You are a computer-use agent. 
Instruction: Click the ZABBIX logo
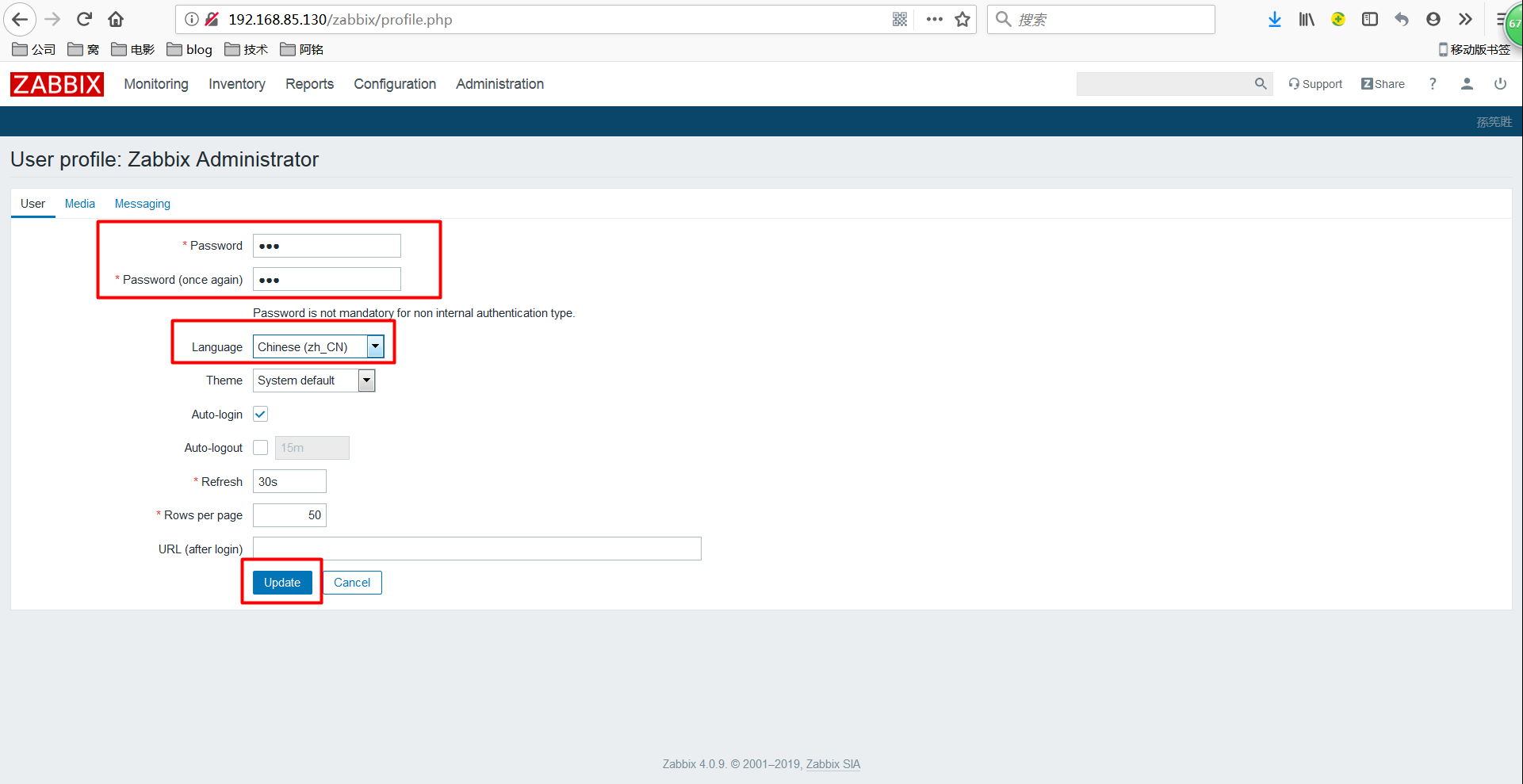click(56, 84)
